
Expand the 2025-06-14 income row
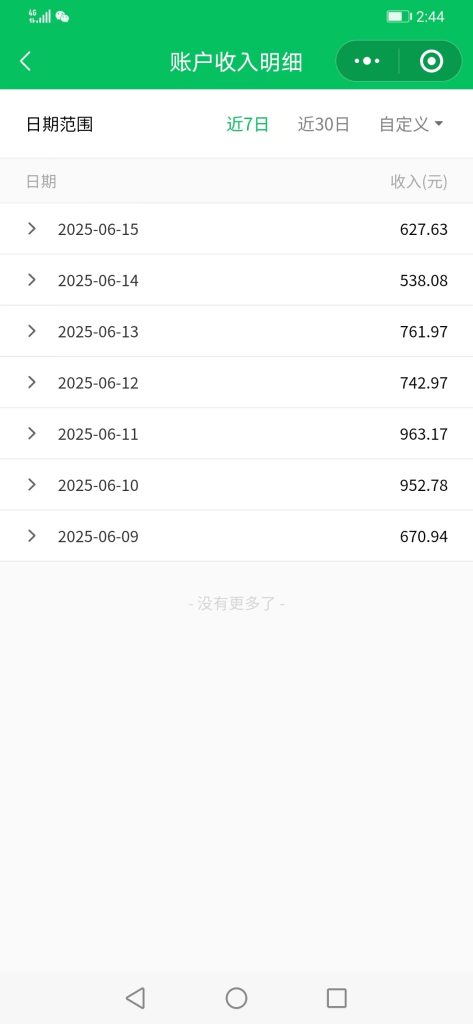(236, 280)
